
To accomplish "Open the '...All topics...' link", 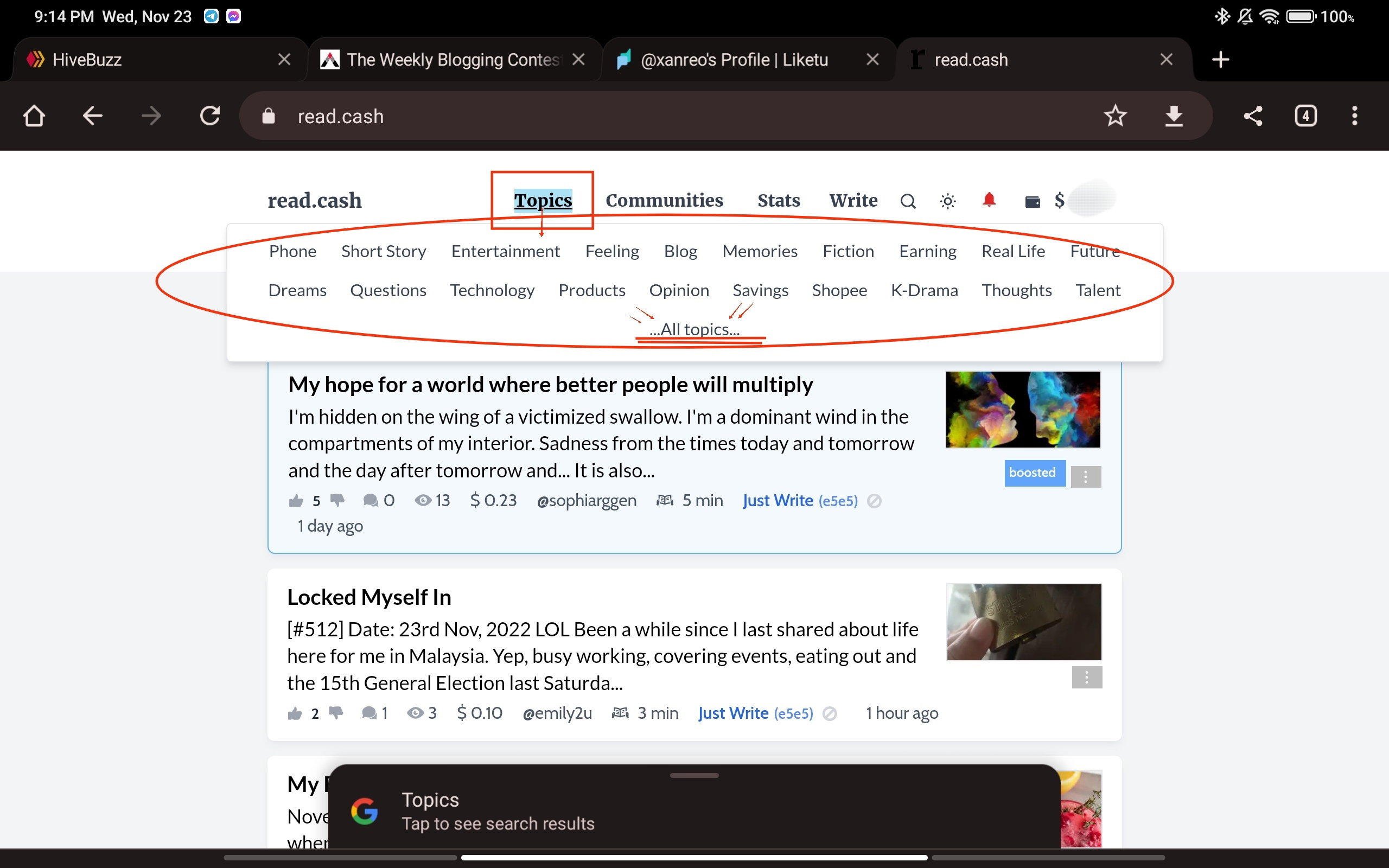I will (694, 329).
